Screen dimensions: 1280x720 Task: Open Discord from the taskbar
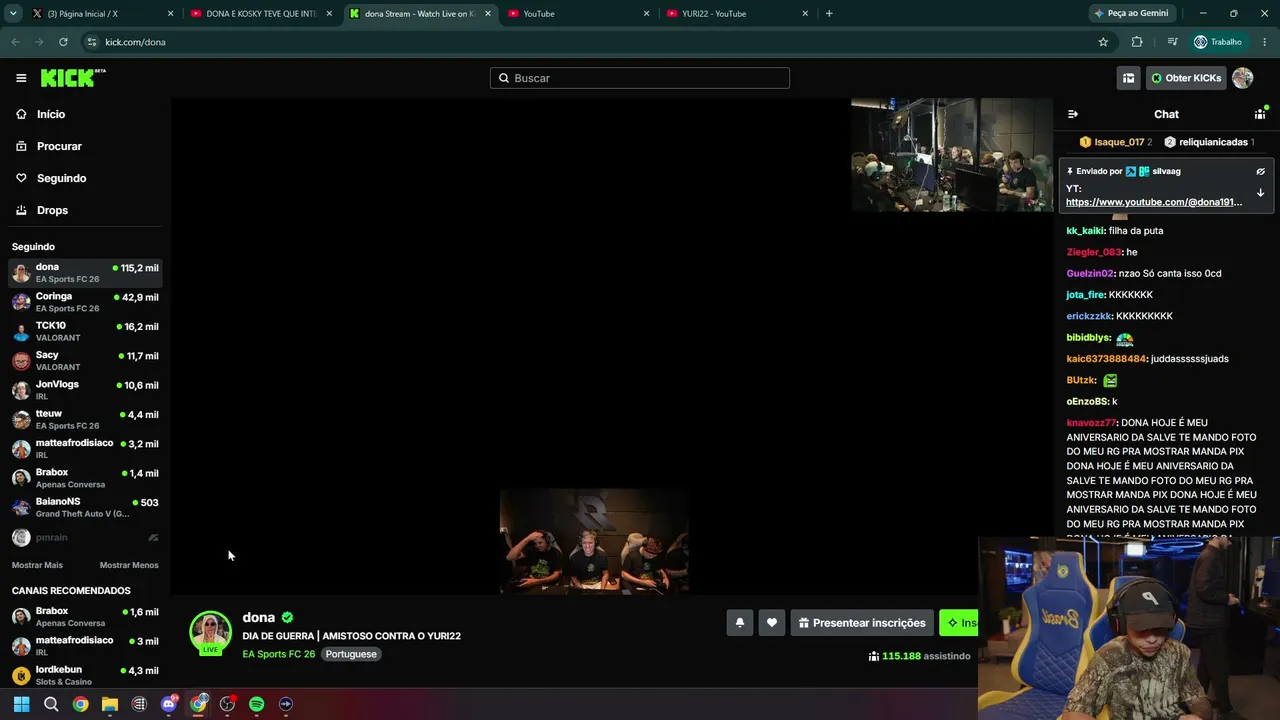(169, 704)
